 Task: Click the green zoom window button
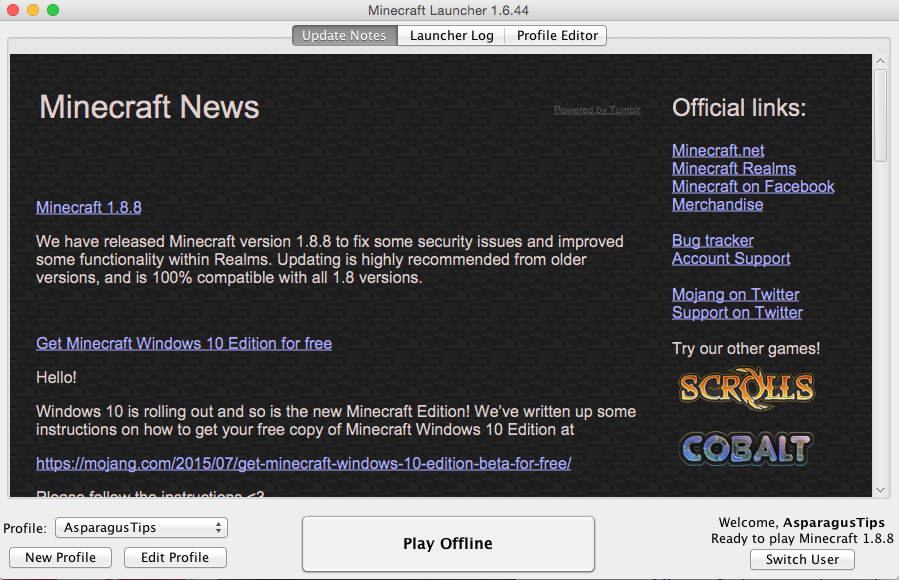point(53,10)
